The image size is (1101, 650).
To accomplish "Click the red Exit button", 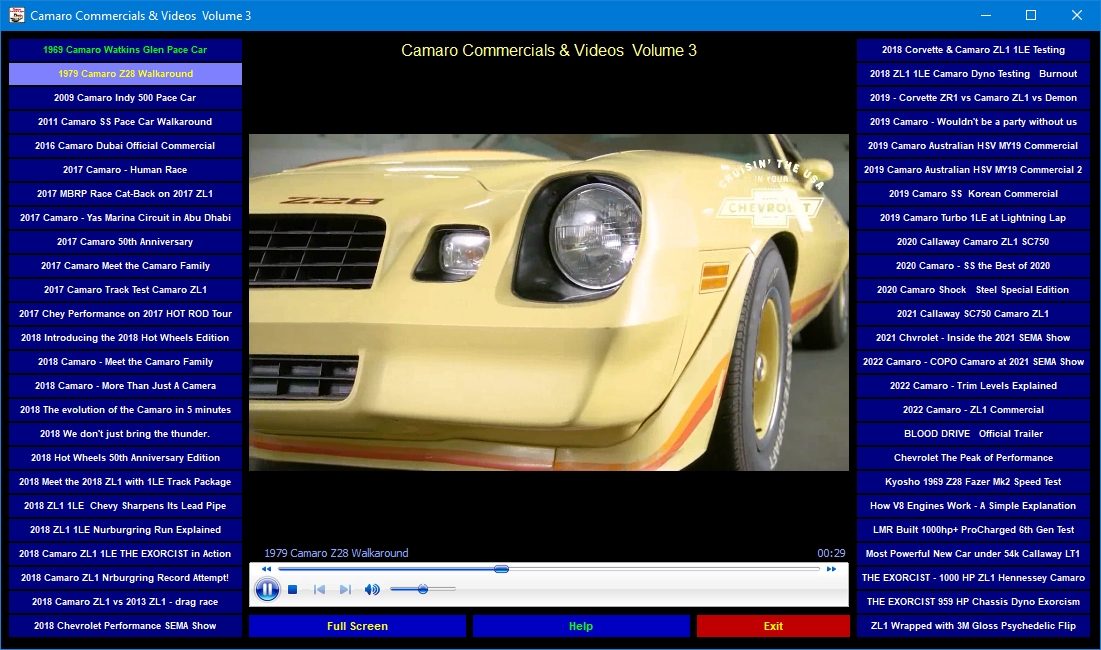I will [773, 626].
